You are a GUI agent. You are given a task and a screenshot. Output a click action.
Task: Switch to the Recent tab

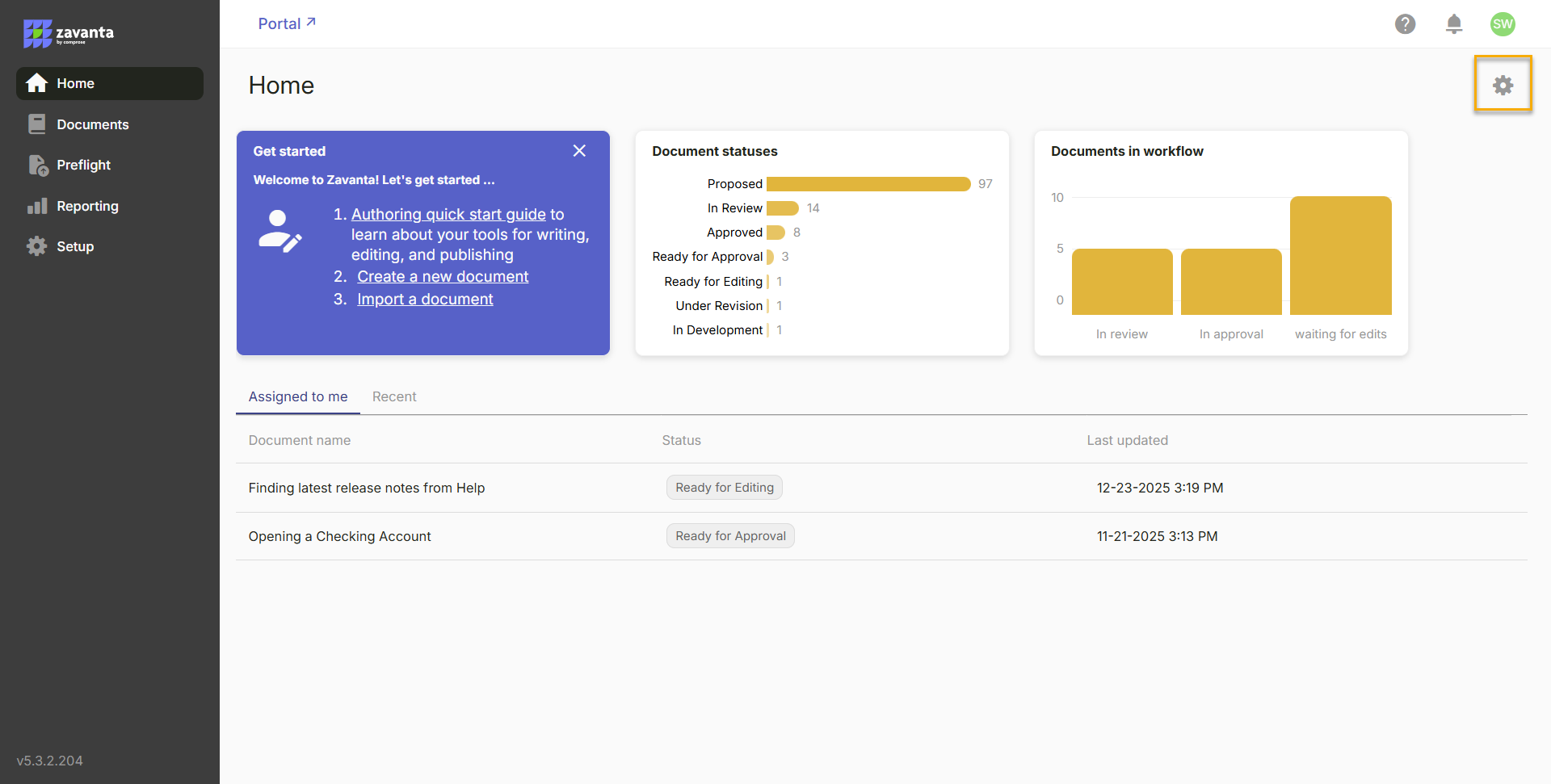pos(394,396)
